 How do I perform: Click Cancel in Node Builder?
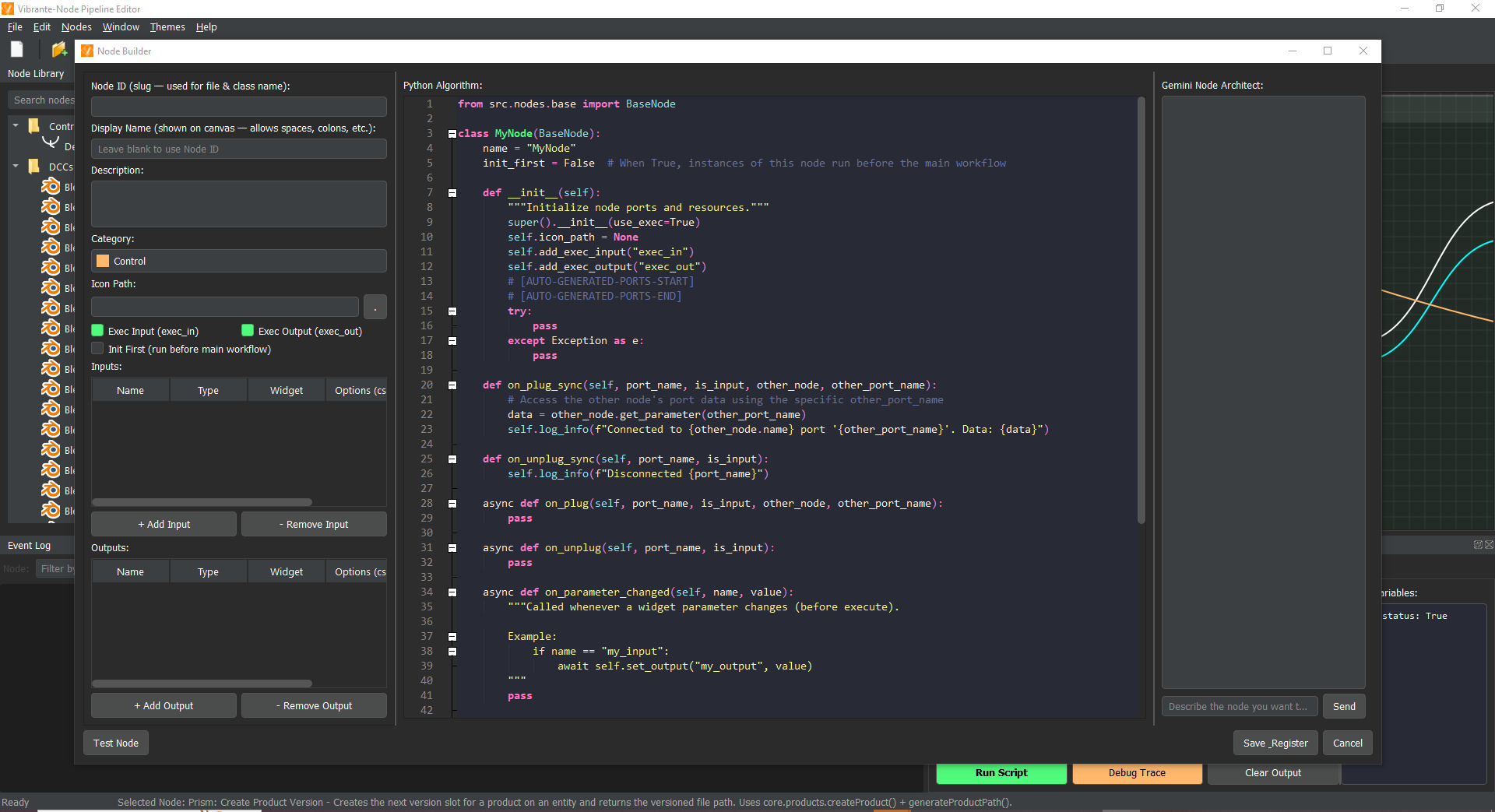pyautogui.click(x=1348, y=743)
